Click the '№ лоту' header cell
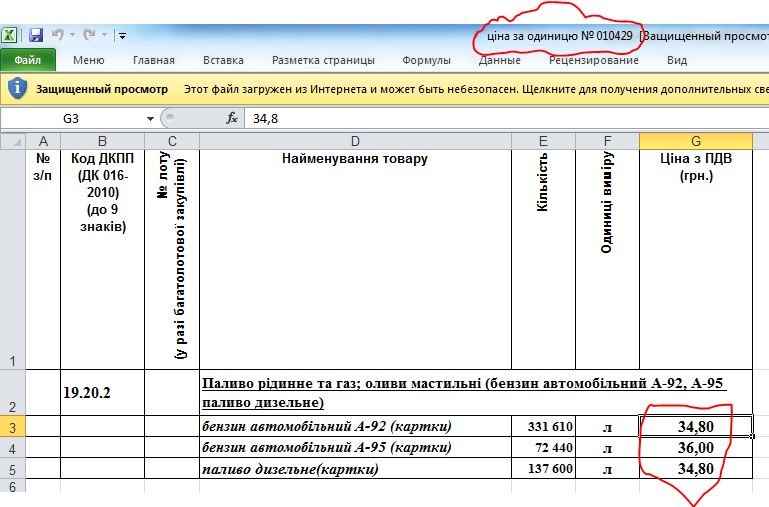The width and height of the screenshot is (769, 507). click(172, 259)
